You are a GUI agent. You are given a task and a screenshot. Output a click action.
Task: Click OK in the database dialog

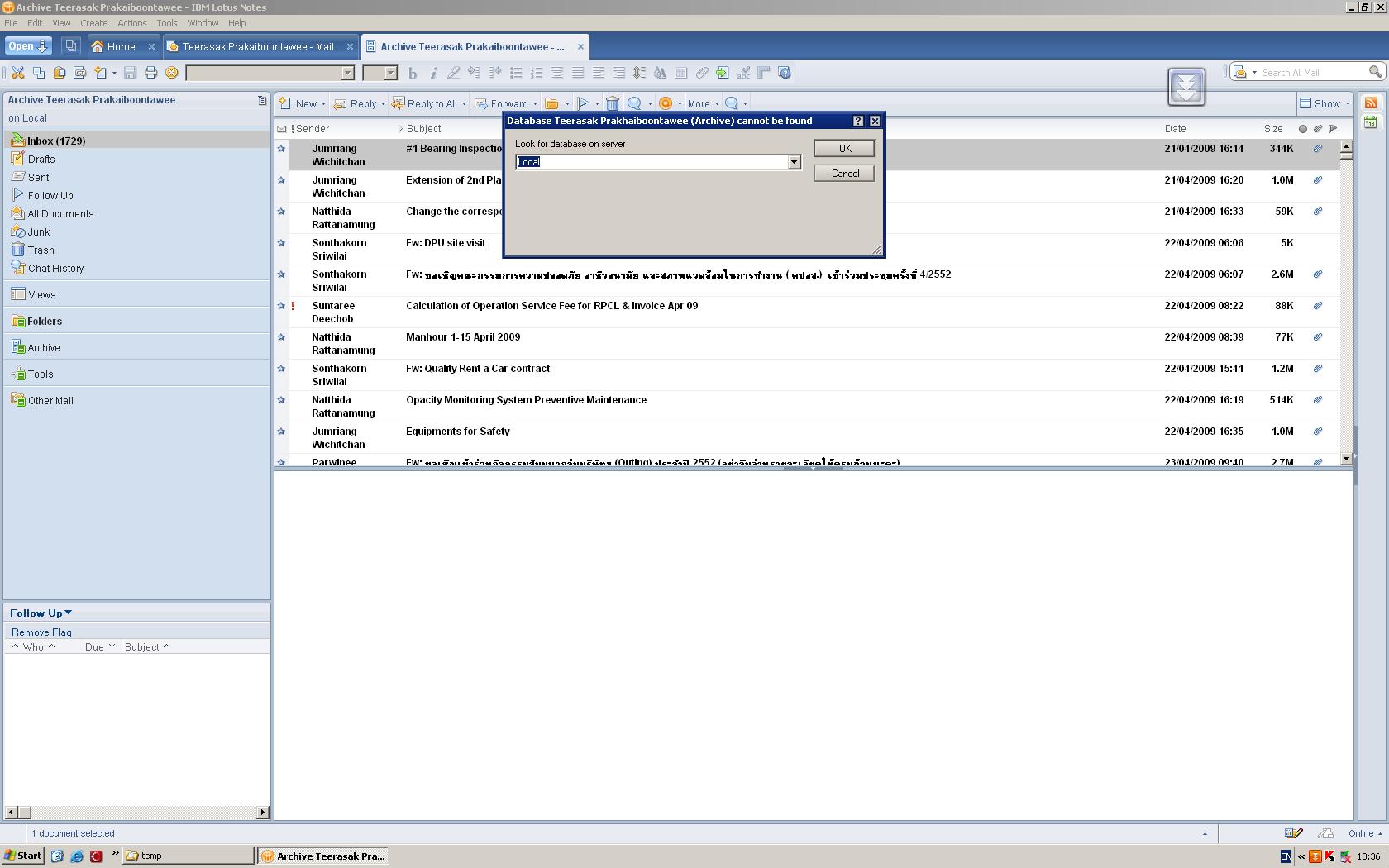click(x=844, y=148)
